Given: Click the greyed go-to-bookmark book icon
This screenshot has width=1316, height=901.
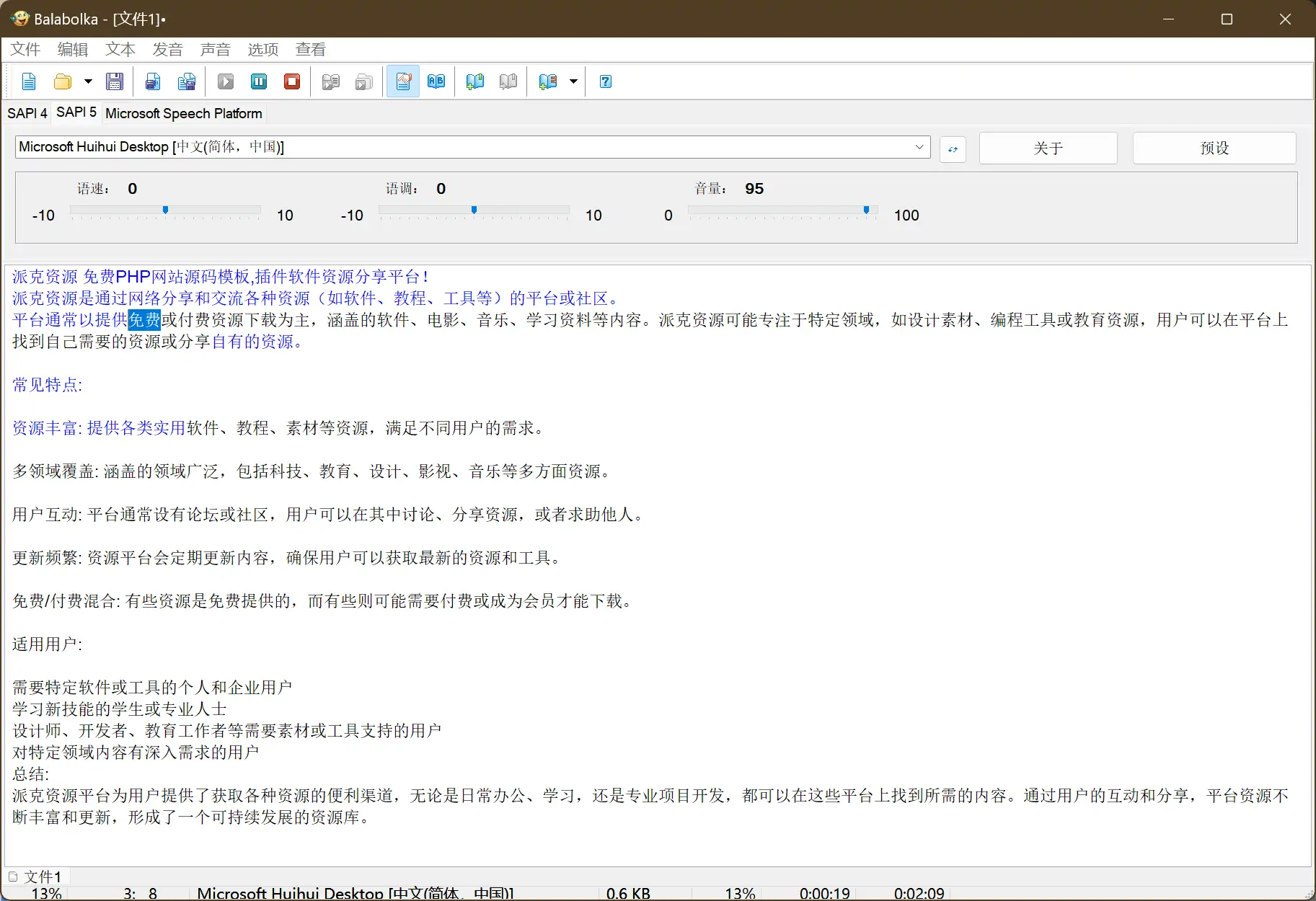Looking at the screenshot, I should 508,81.
